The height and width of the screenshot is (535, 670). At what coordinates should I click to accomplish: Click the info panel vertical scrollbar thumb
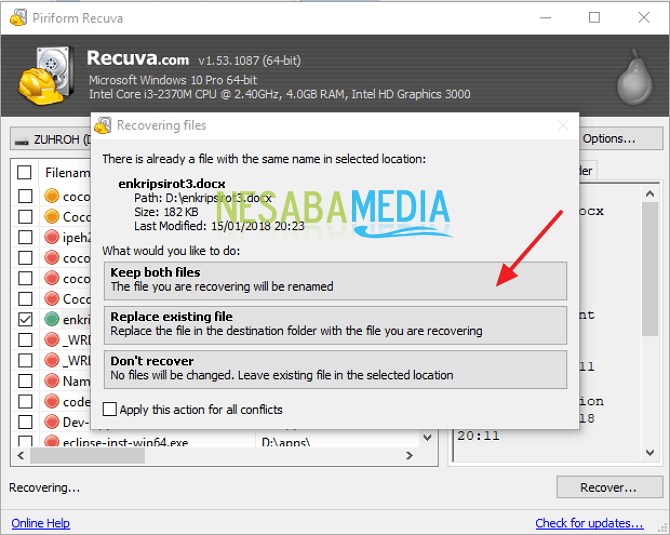(x=650, y=269)
